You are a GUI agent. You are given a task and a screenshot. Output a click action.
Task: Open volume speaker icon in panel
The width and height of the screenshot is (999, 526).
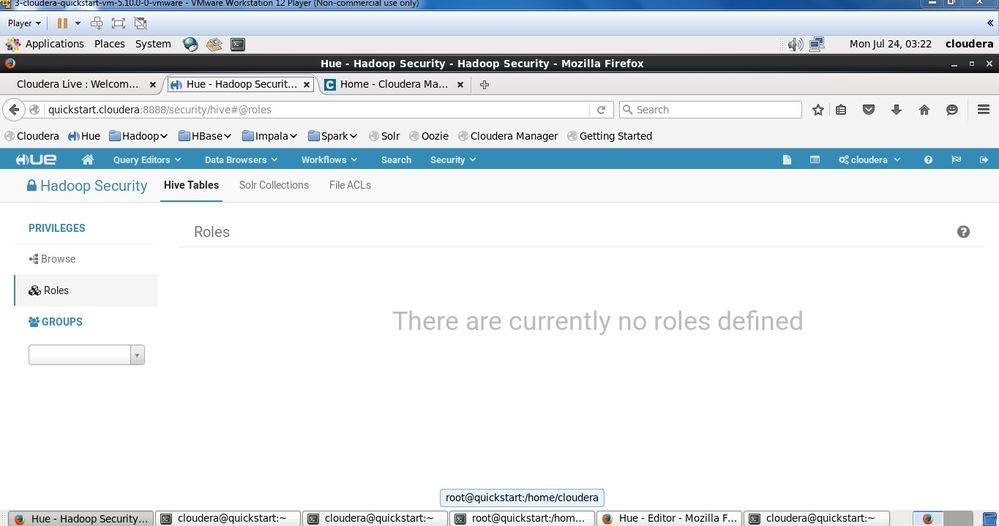794,44
